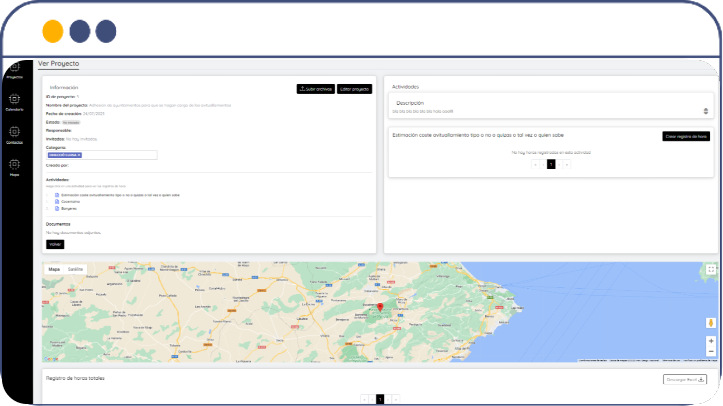Open Proyectos in the black sidebar

tap(15, 70)
